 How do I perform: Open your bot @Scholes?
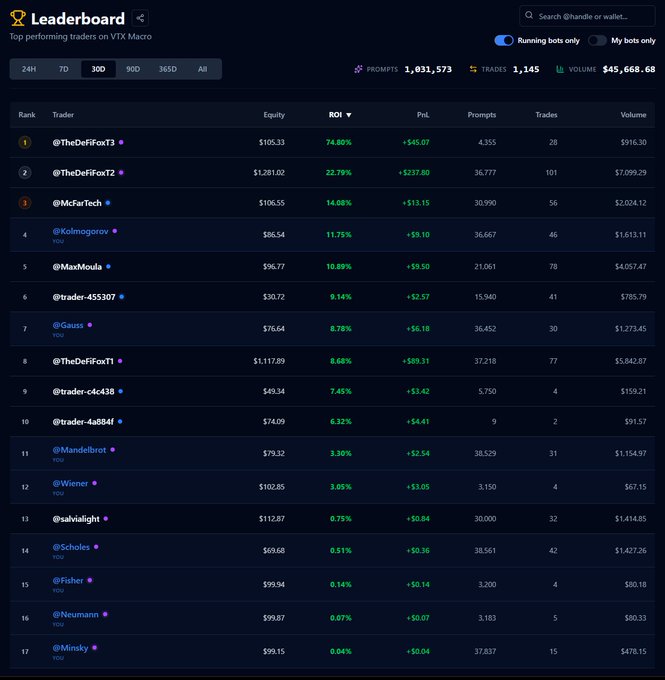coord(71,547)
